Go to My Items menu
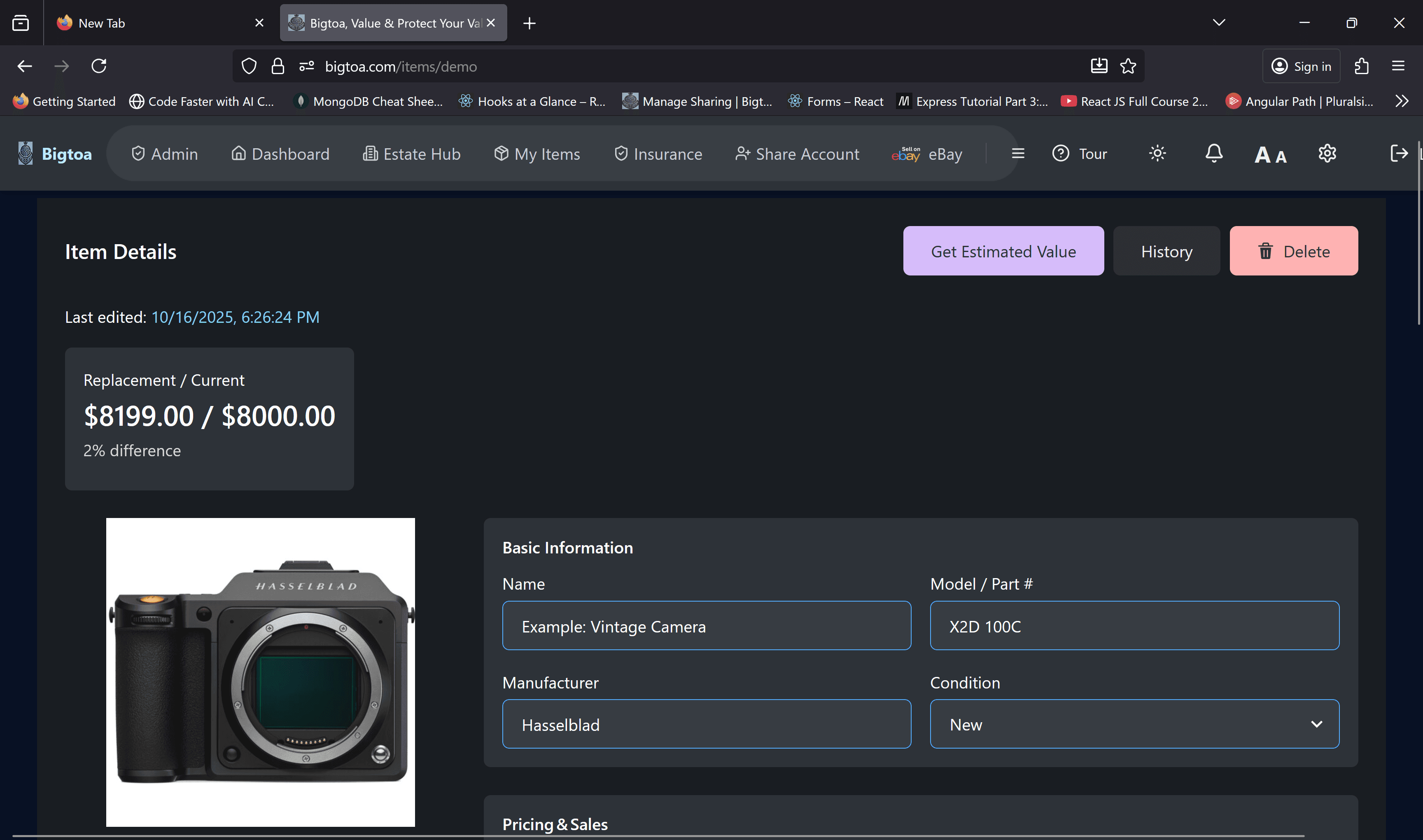The image size is (1423, 840). tap(537, 154)
